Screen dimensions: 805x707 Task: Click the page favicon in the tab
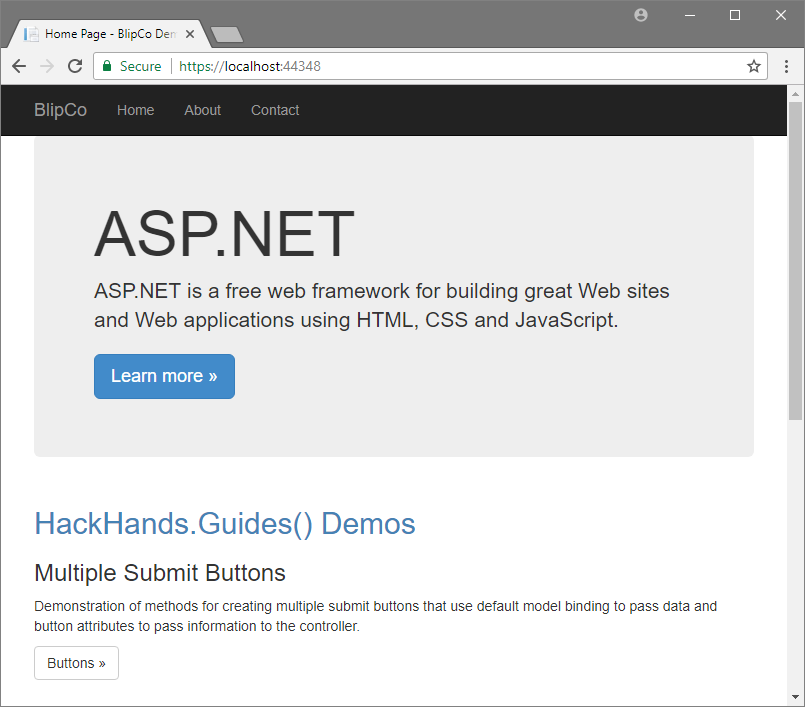(x=31, y=34)
